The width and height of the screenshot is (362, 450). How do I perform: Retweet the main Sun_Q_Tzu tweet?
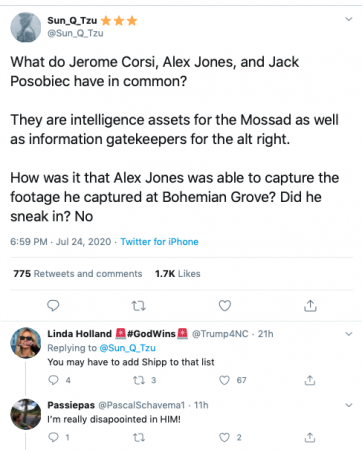pos(139,305)
